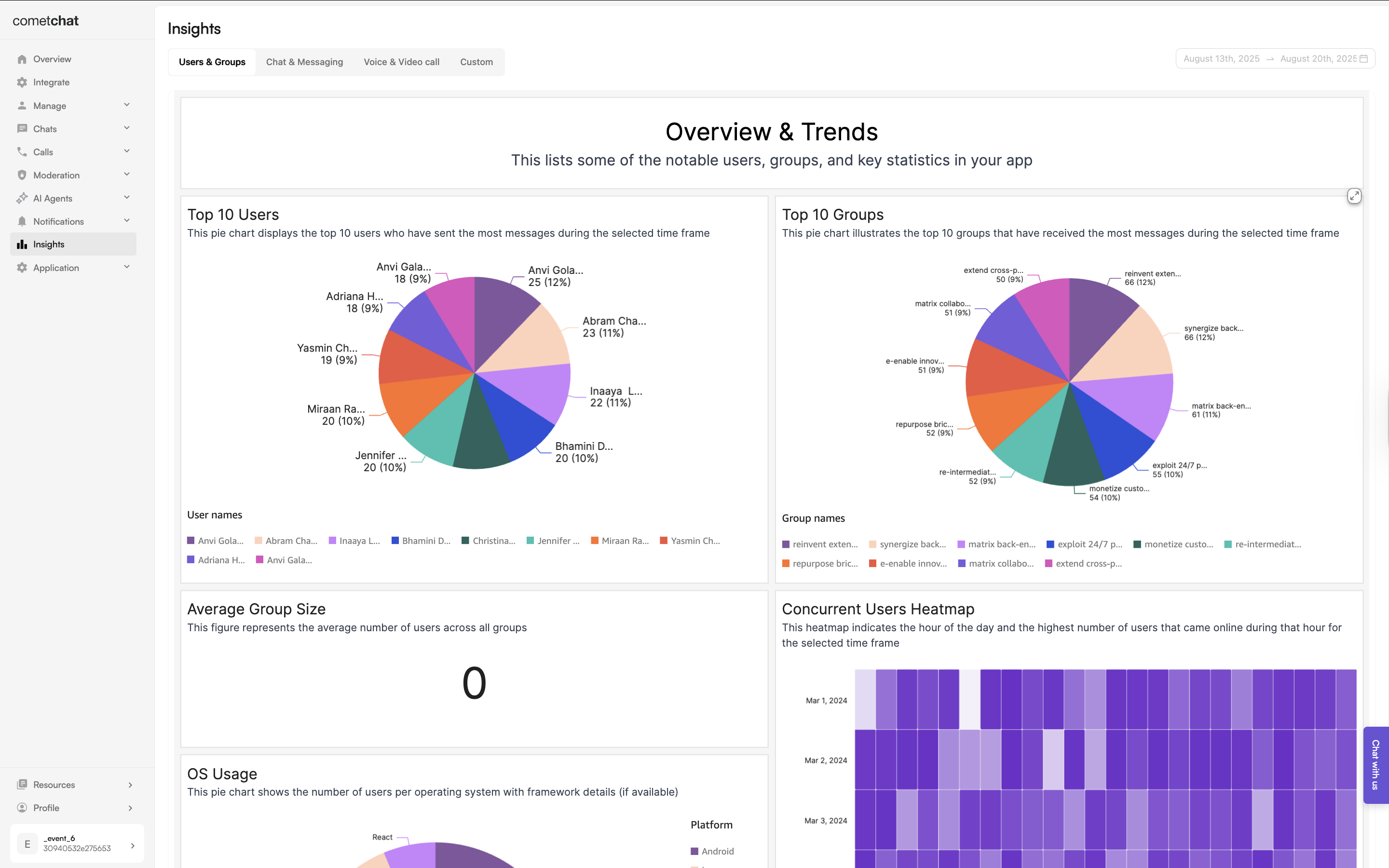The image size is (1389, 868).
Task: Open the Chat with us button
Action: pos(1375,765)
